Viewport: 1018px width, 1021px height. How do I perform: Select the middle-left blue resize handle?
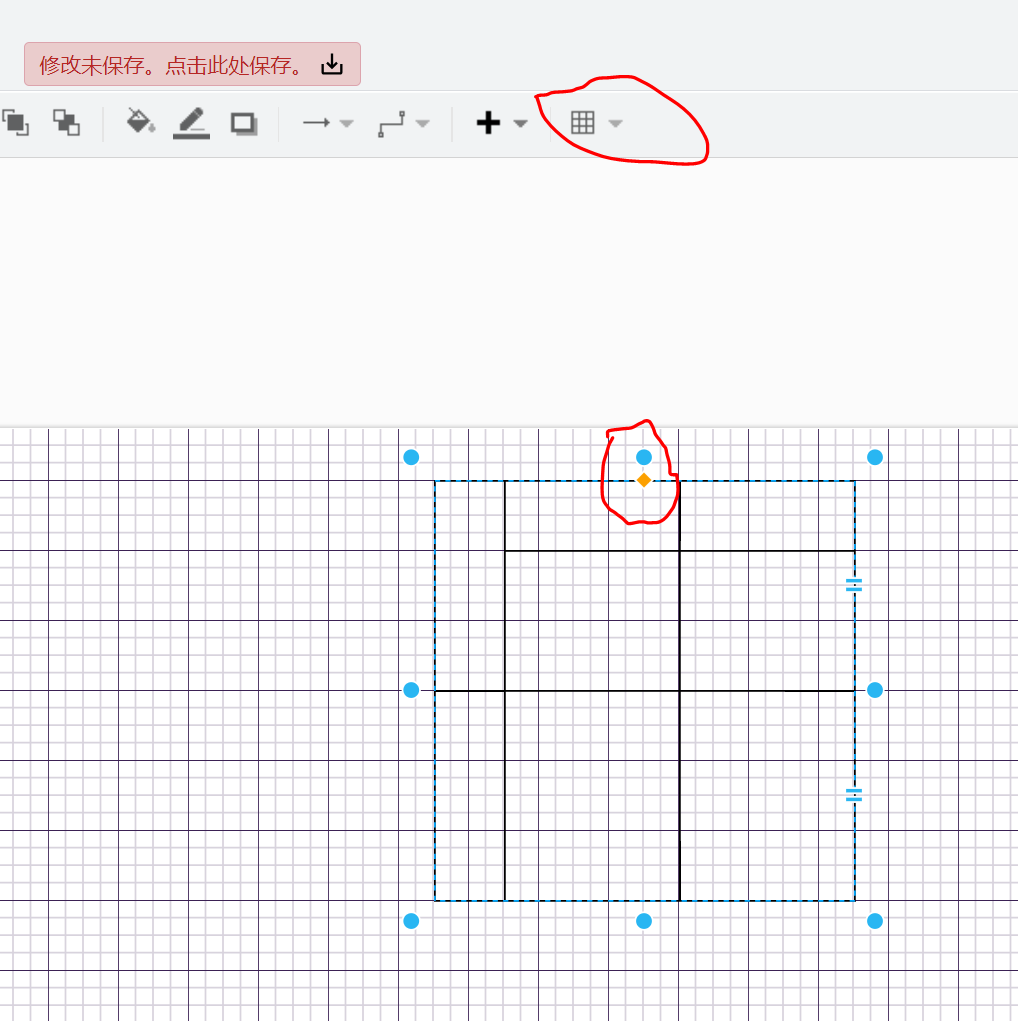point(411,690)
